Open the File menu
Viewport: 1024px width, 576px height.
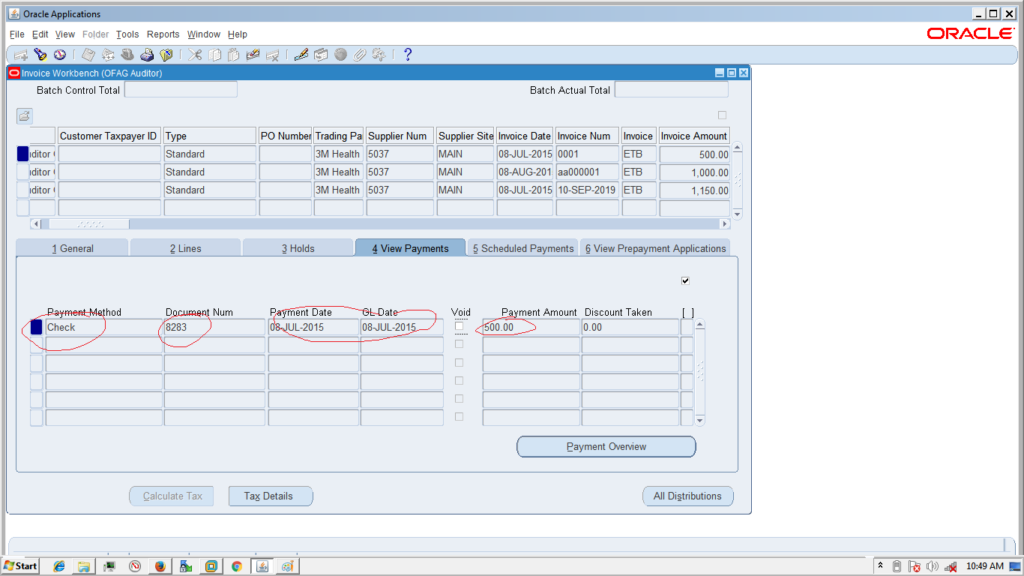(17, 34)
